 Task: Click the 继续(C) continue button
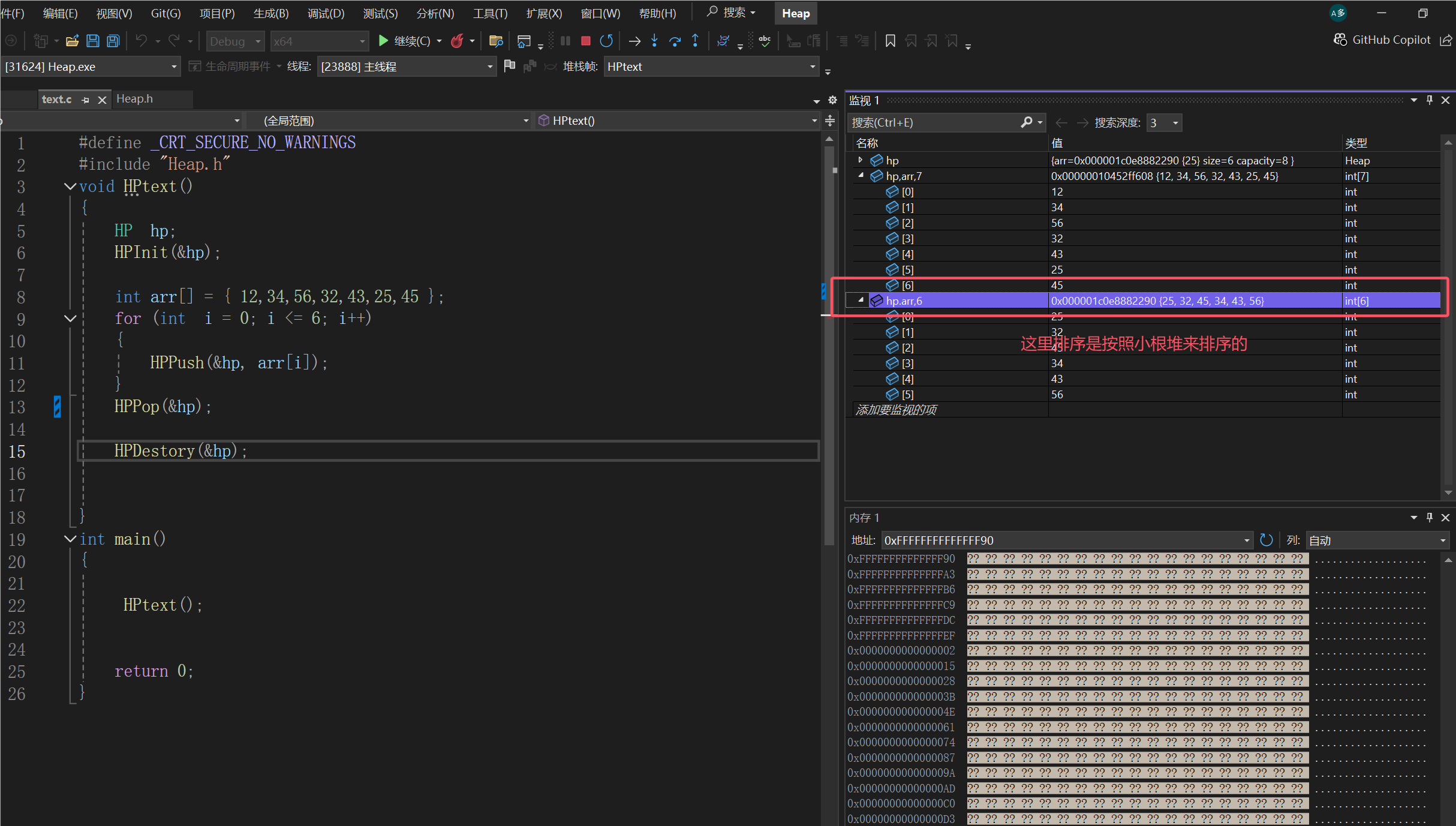click(405, 41)
